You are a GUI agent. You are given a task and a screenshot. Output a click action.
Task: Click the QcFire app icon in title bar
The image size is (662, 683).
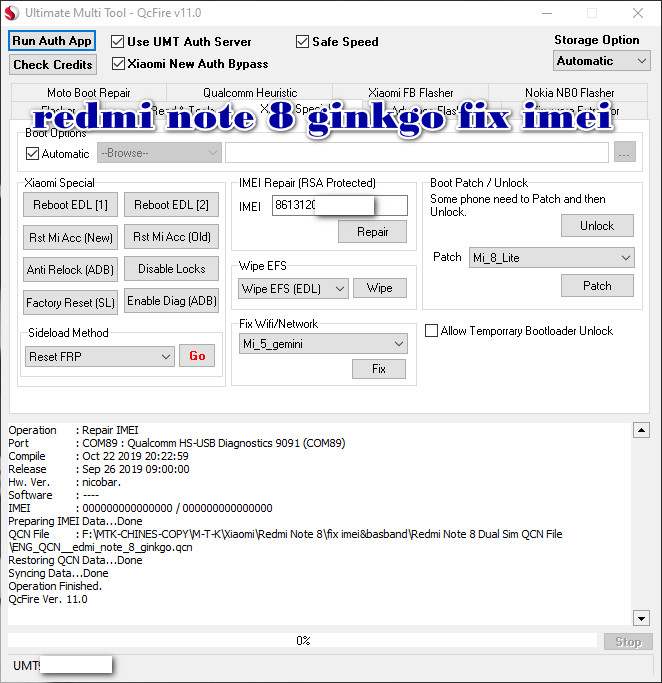pyautogui.click(x=12, y=13)
